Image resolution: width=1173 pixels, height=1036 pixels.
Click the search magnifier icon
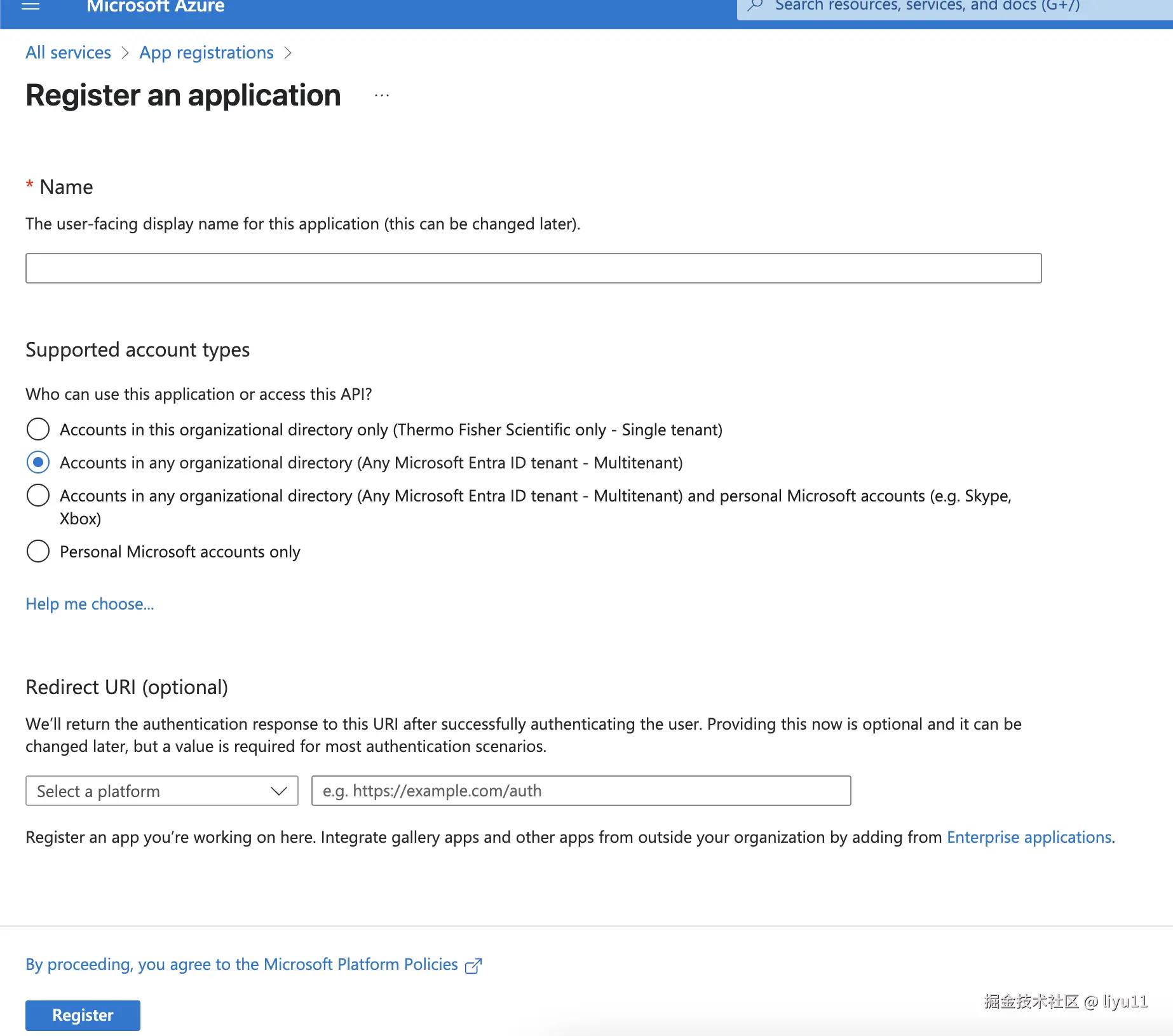(756, 6)
